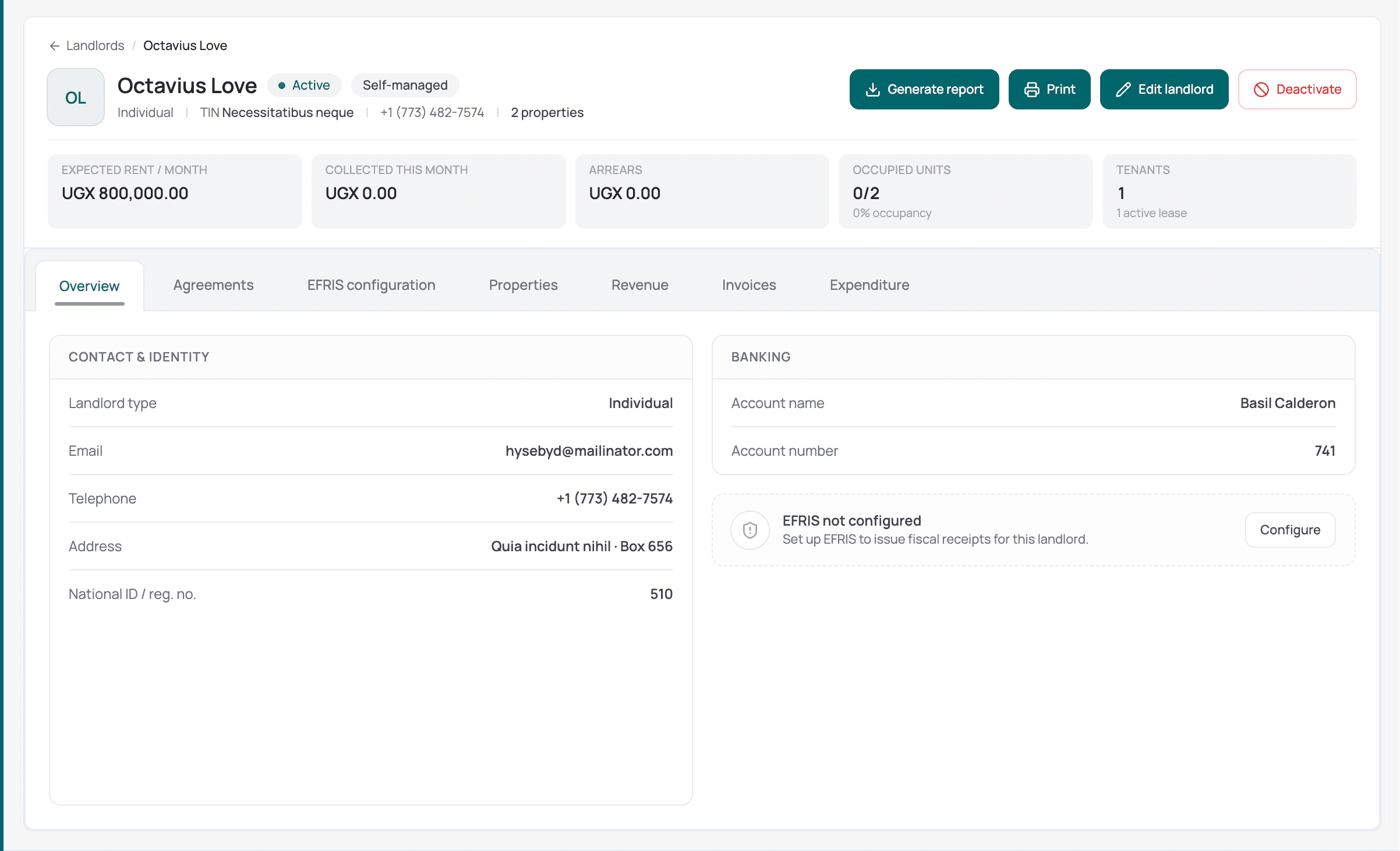
Task: Click Octavius Love in breadcrumb
Action: [x=185, y=45]
